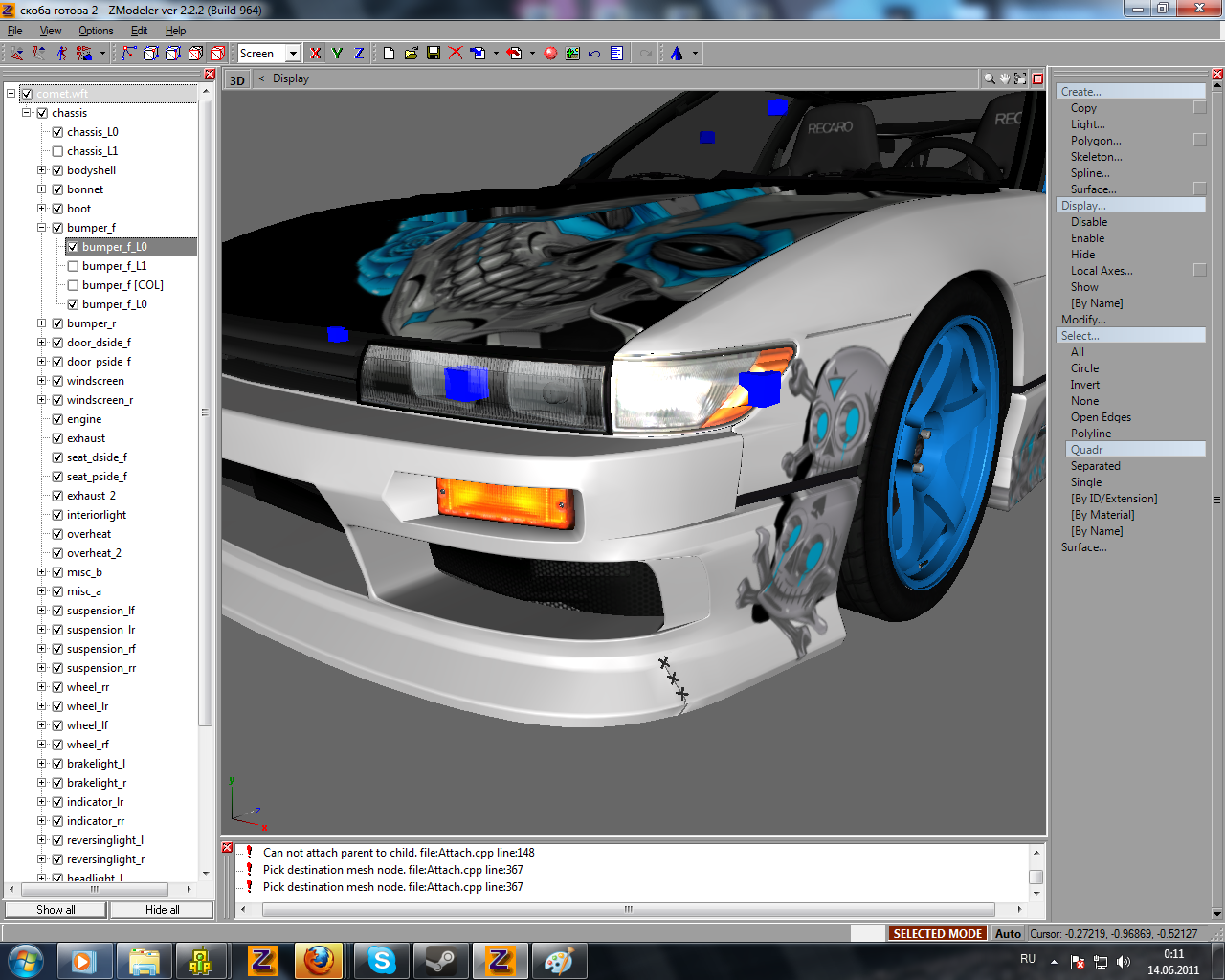The image size is (1225, 980).
Task: Click the Hide all button
Action: pos(162,910)
